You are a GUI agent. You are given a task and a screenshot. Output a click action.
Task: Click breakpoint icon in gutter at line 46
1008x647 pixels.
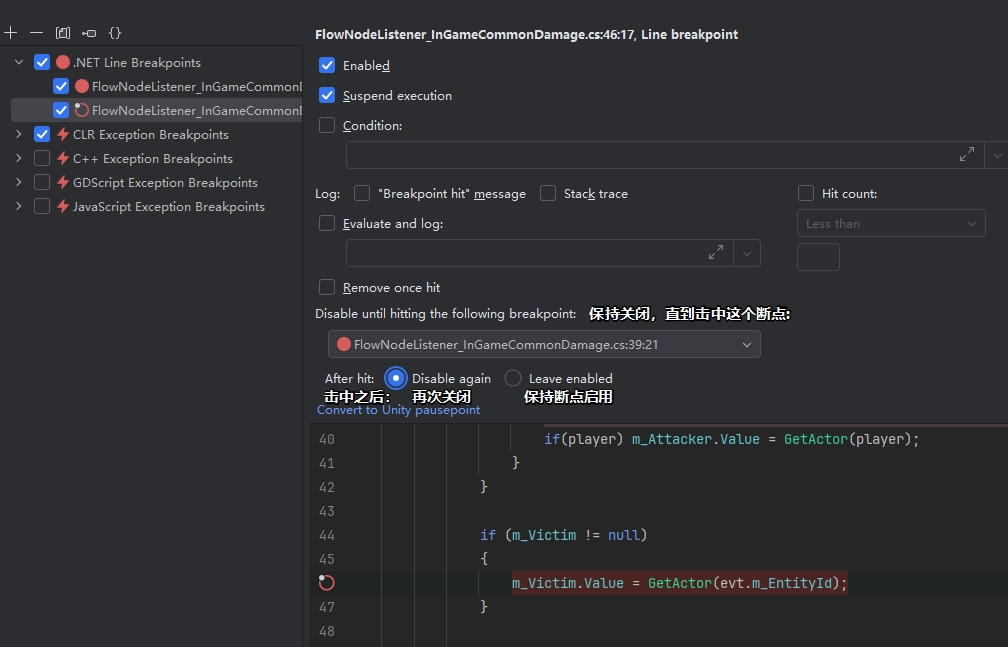point(326,583)
